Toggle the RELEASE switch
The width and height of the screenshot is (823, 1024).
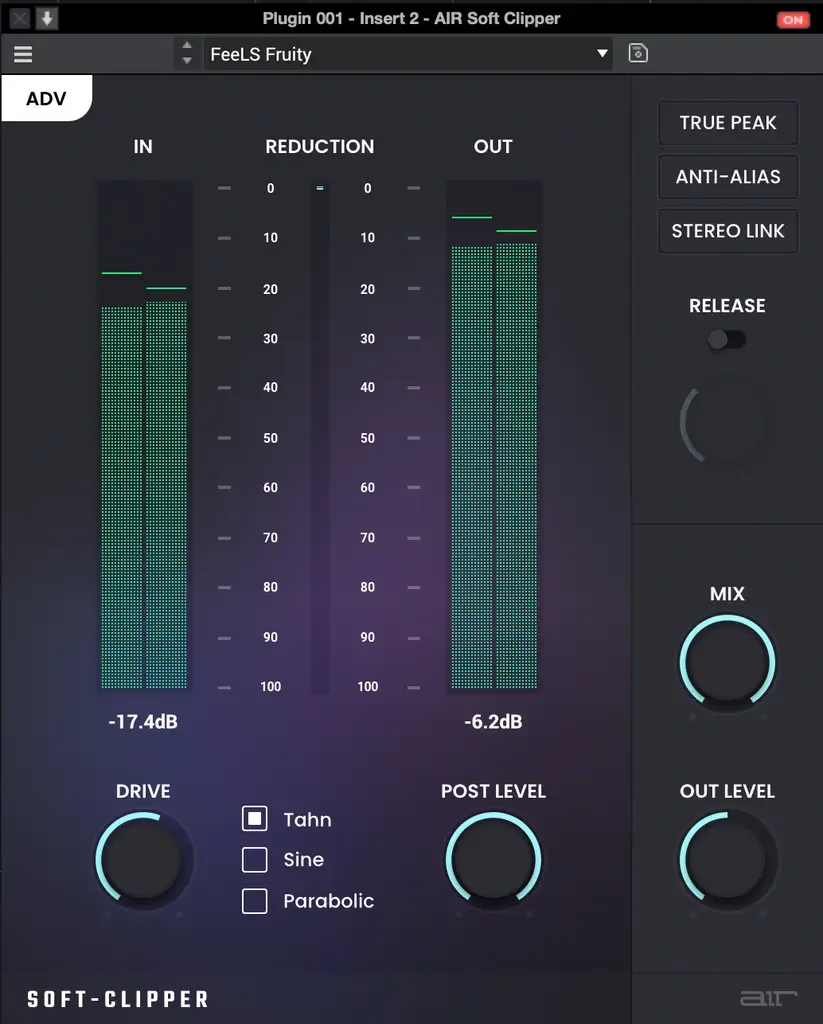pos(727,339)
